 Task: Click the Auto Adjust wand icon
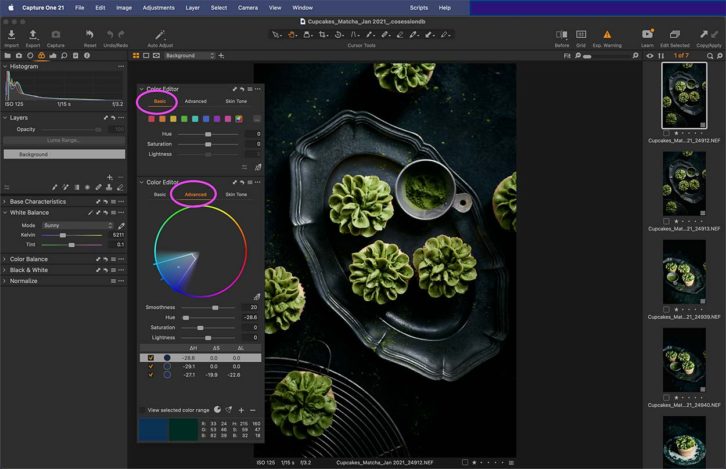160,35
